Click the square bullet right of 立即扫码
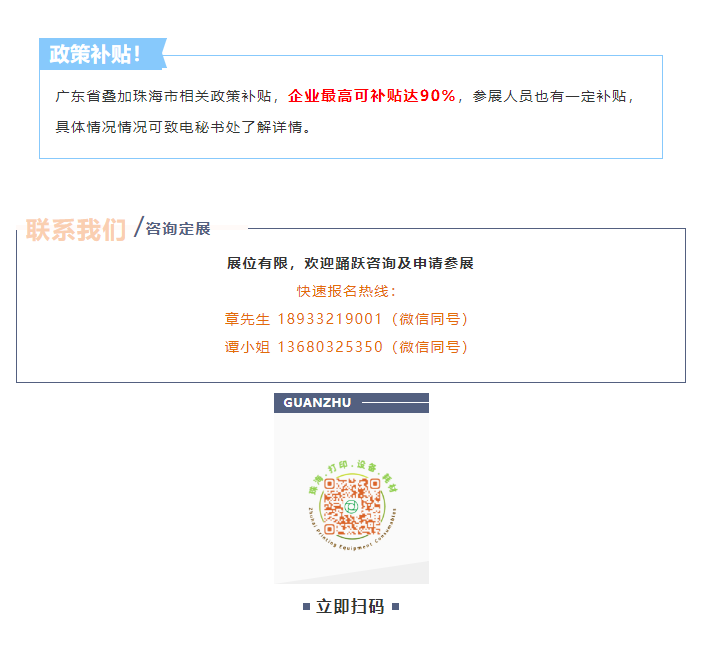This screenshot has width=712, height=647. click(x=396, y=607)
